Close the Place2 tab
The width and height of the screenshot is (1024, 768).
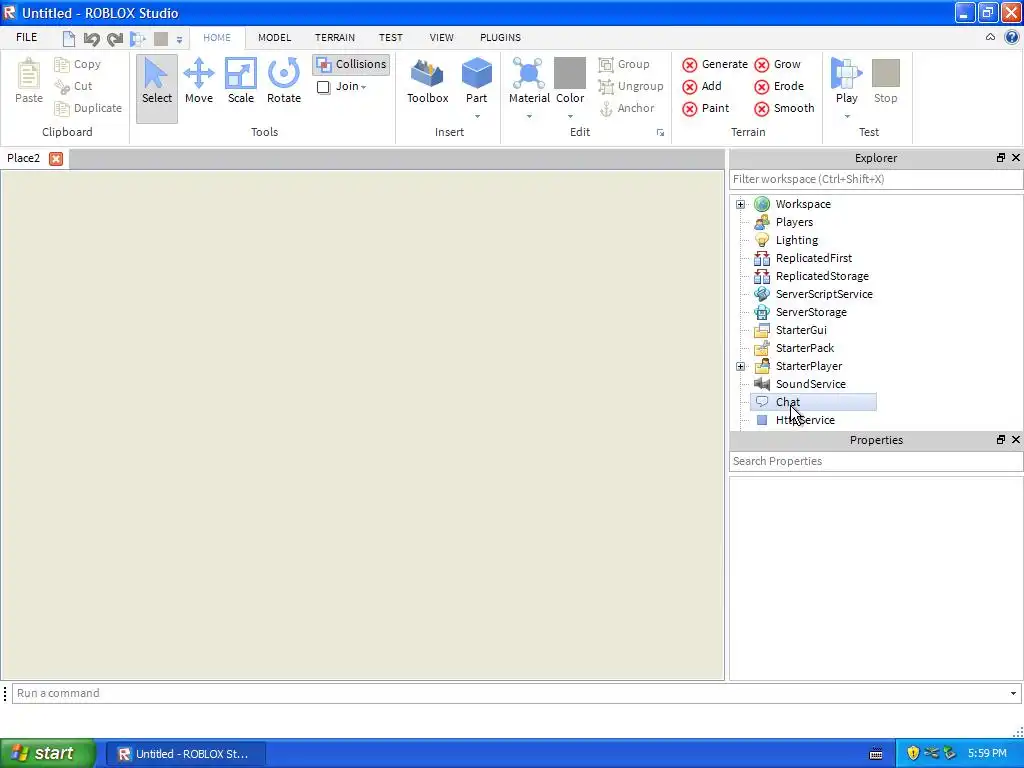(56, 159)
